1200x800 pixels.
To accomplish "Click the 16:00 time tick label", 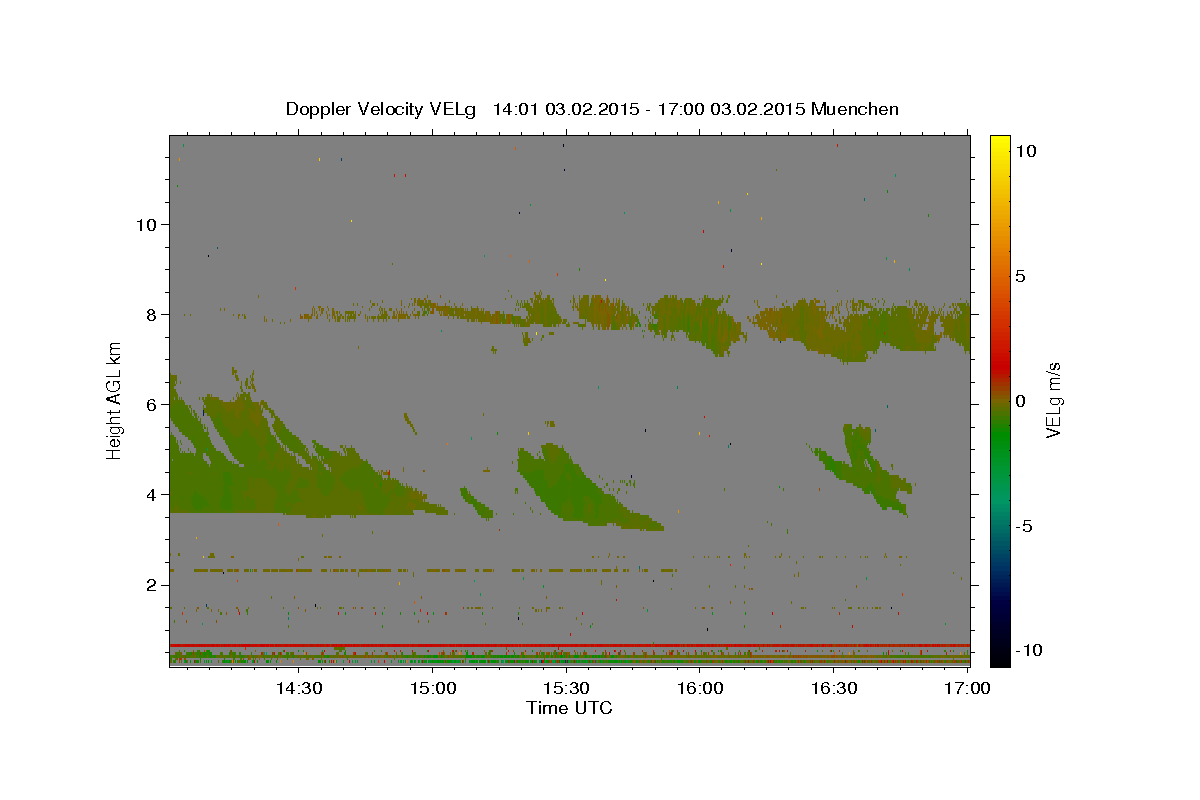I will (700, 688).
